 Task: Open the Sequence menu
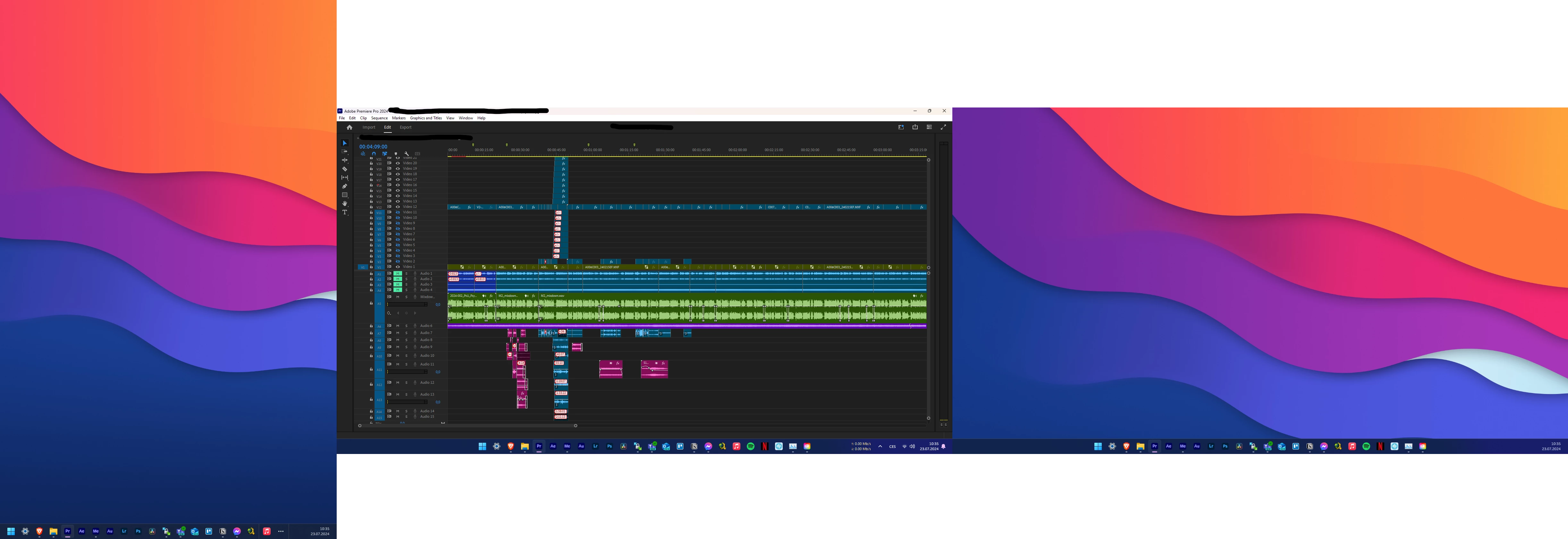[x=379, y=118]
